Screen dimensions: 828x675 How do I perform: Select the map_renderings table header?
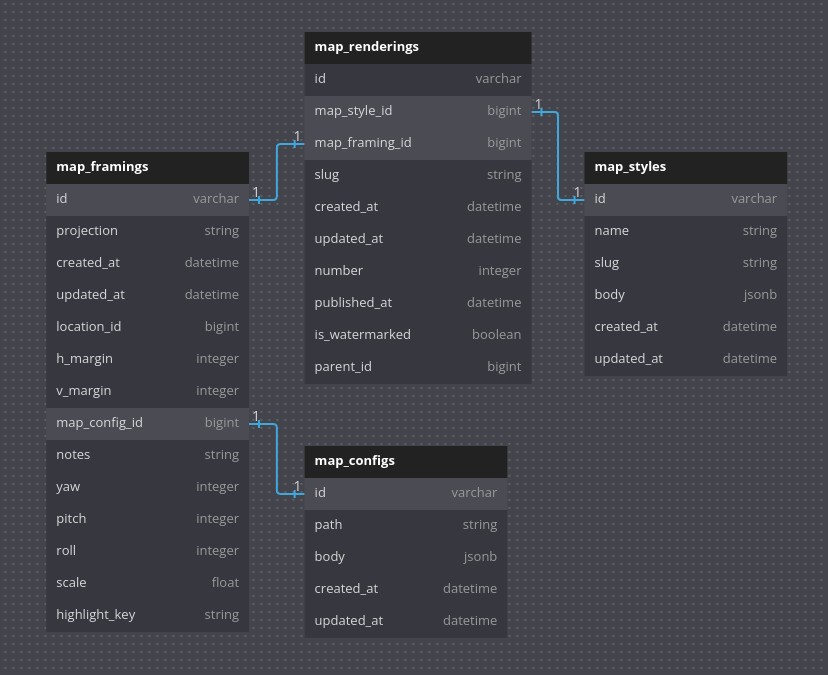point(418,48)
